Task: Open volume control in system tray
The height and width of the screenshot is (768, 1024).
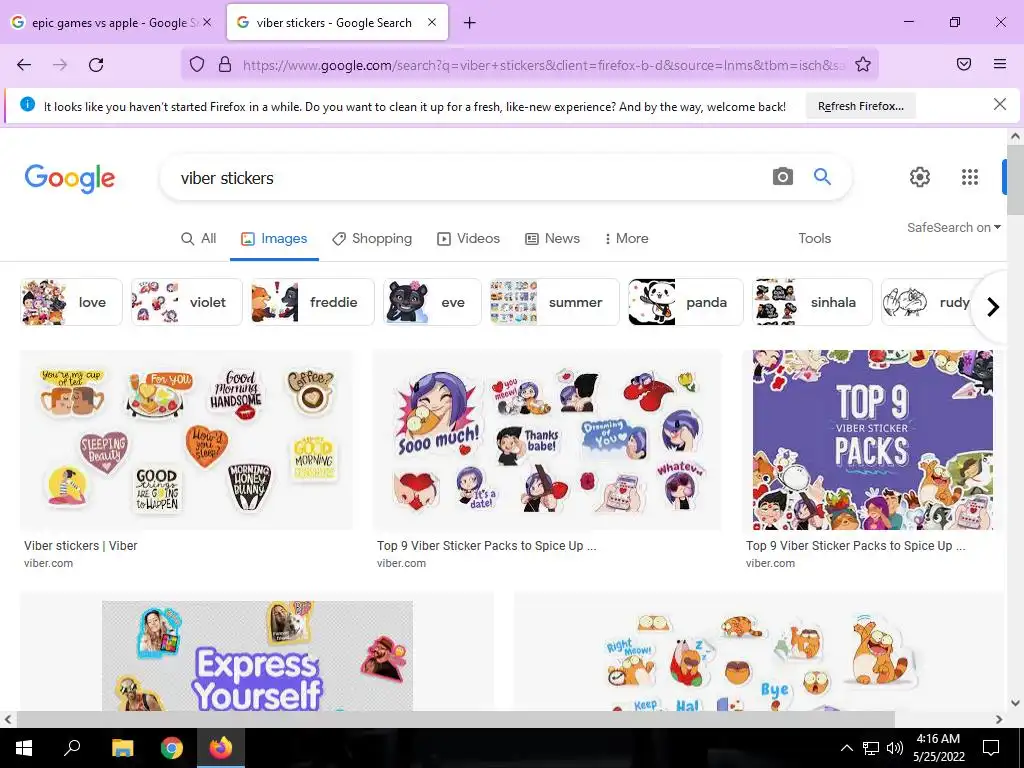Action: (895, 748)
